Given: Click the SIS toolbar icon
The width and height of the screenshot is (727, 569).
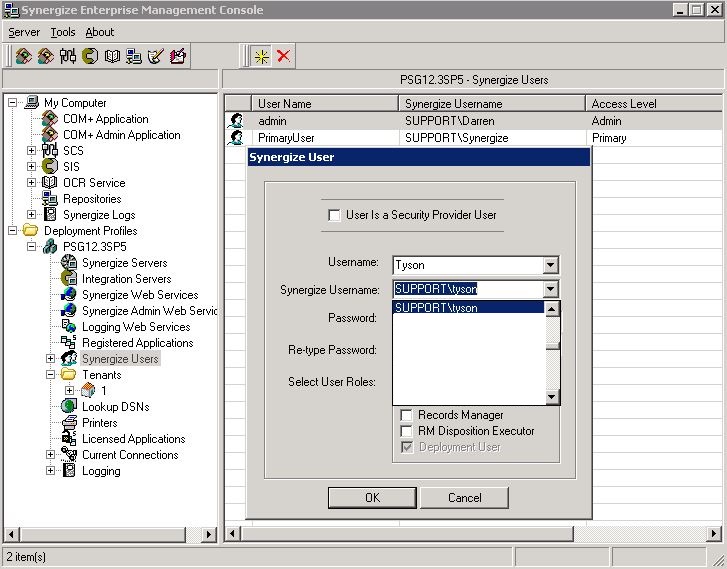Looking at the screenshot, I should click(90, 56).
